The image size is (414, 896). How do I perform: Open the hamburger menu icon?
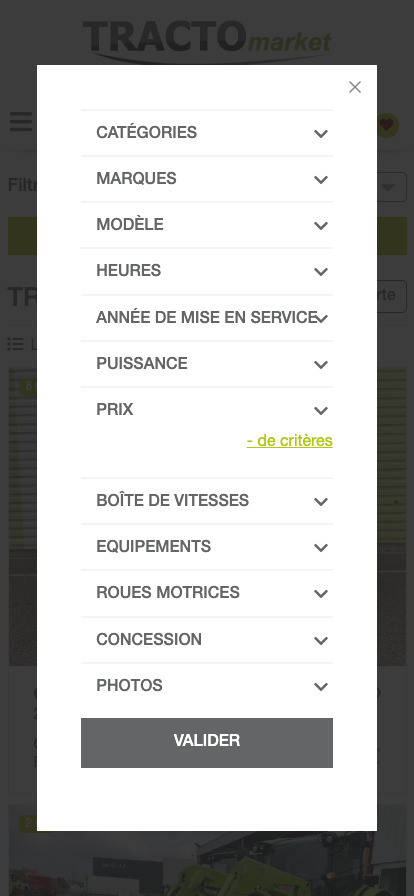(21, 122)
